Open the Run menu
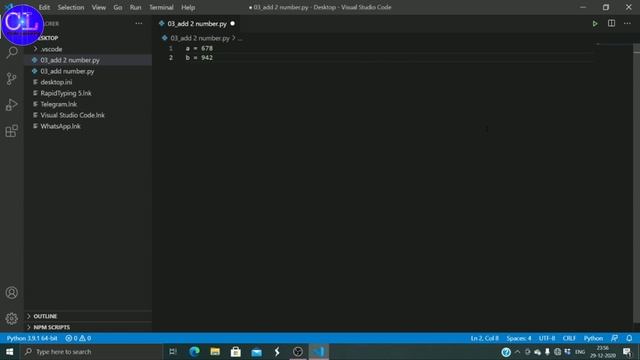The width and height of the screenshot is (640, 360). click(x=135, y=7)
